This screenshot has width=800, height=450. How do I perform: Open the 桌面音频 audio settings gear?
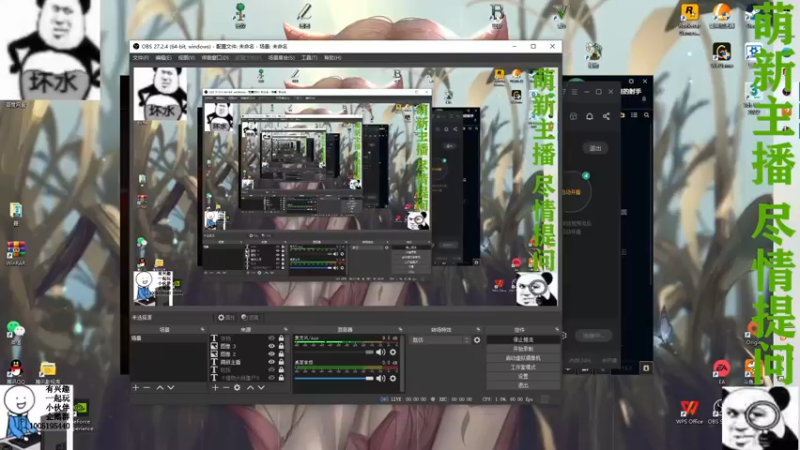click(393, 379)
